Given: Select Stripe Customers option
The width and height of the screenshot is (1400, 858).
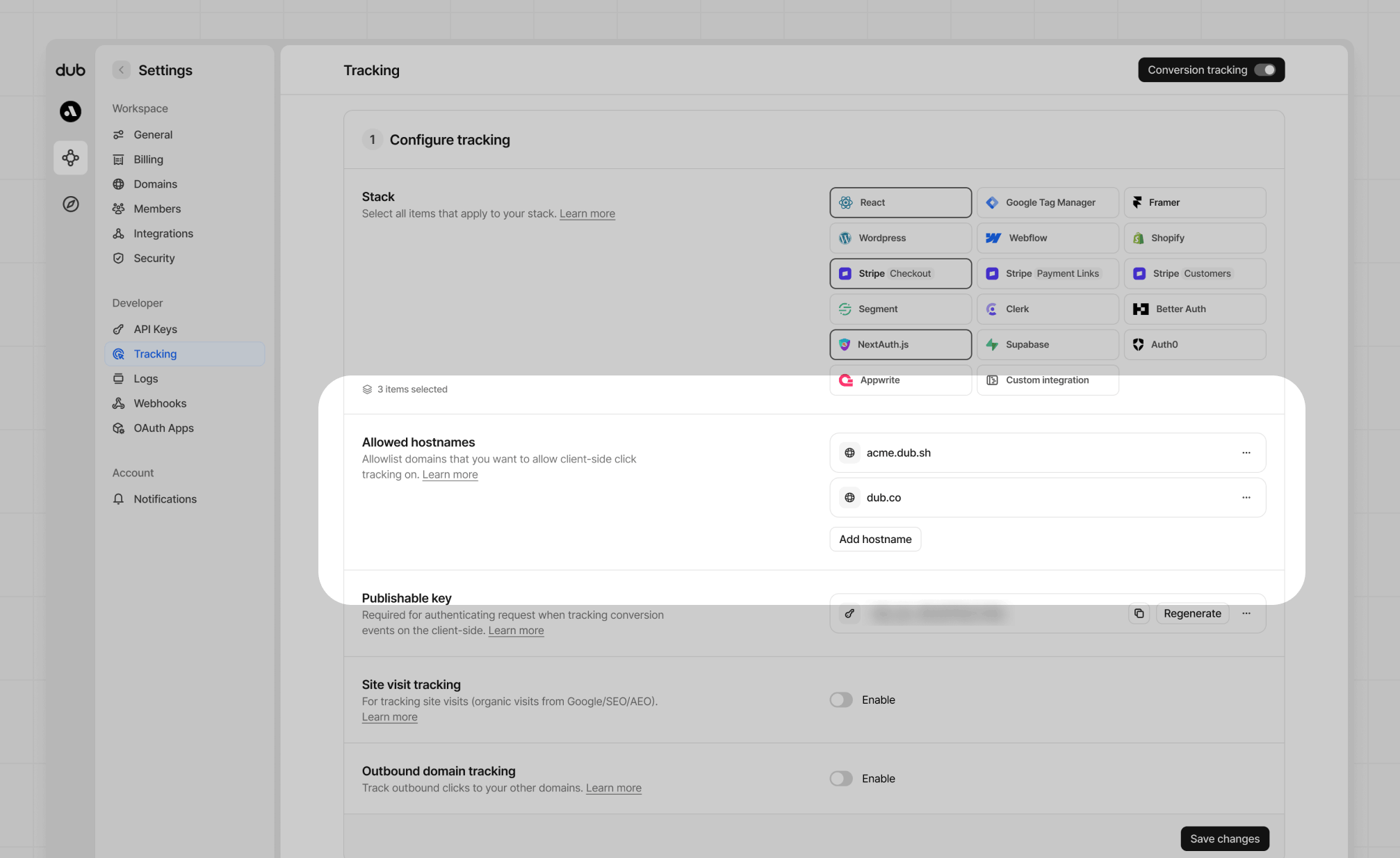Looking at the screenshot, I should tap(1195, 273).
